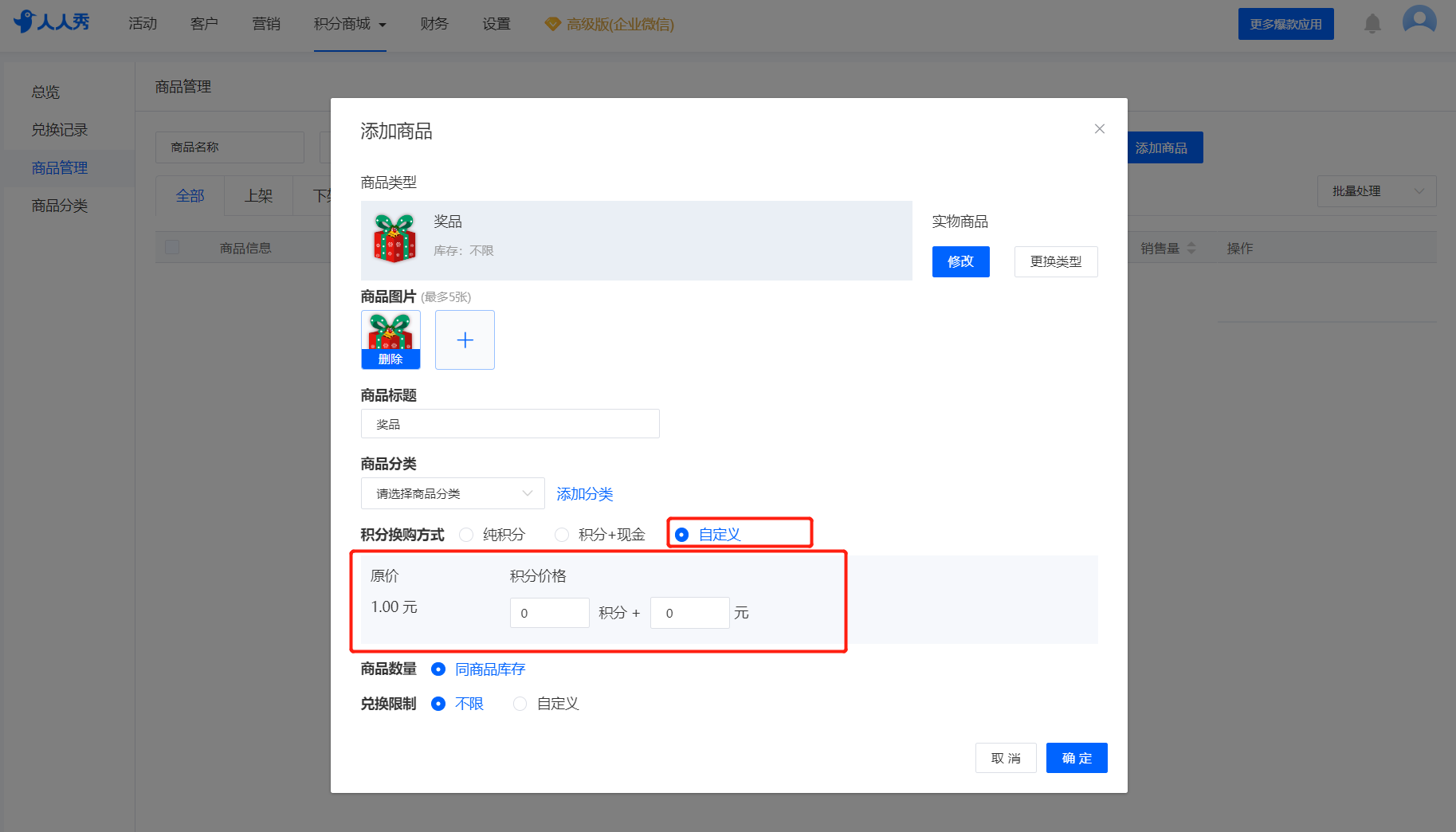This screenshot has height=832, width=1456.
Task: Delete the uploaded product image
Action: (x=390, y=359)
